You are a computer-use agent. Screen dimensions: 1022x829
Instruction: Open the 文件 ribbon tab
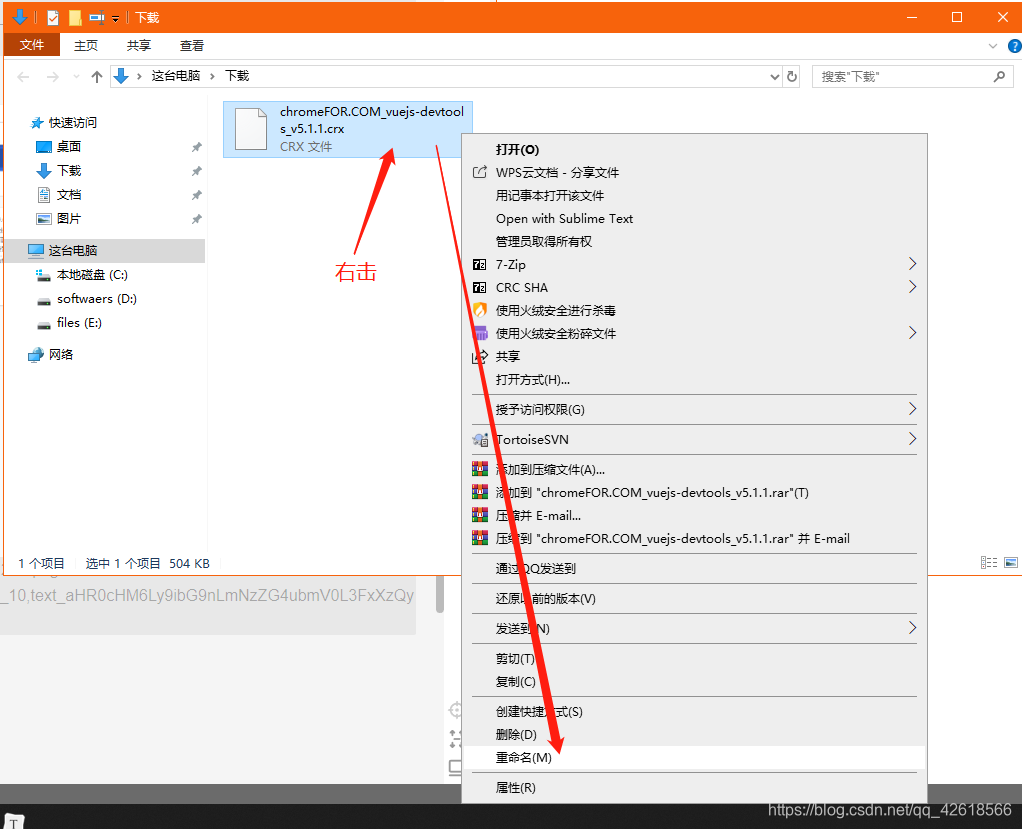[x=31, y=45]
